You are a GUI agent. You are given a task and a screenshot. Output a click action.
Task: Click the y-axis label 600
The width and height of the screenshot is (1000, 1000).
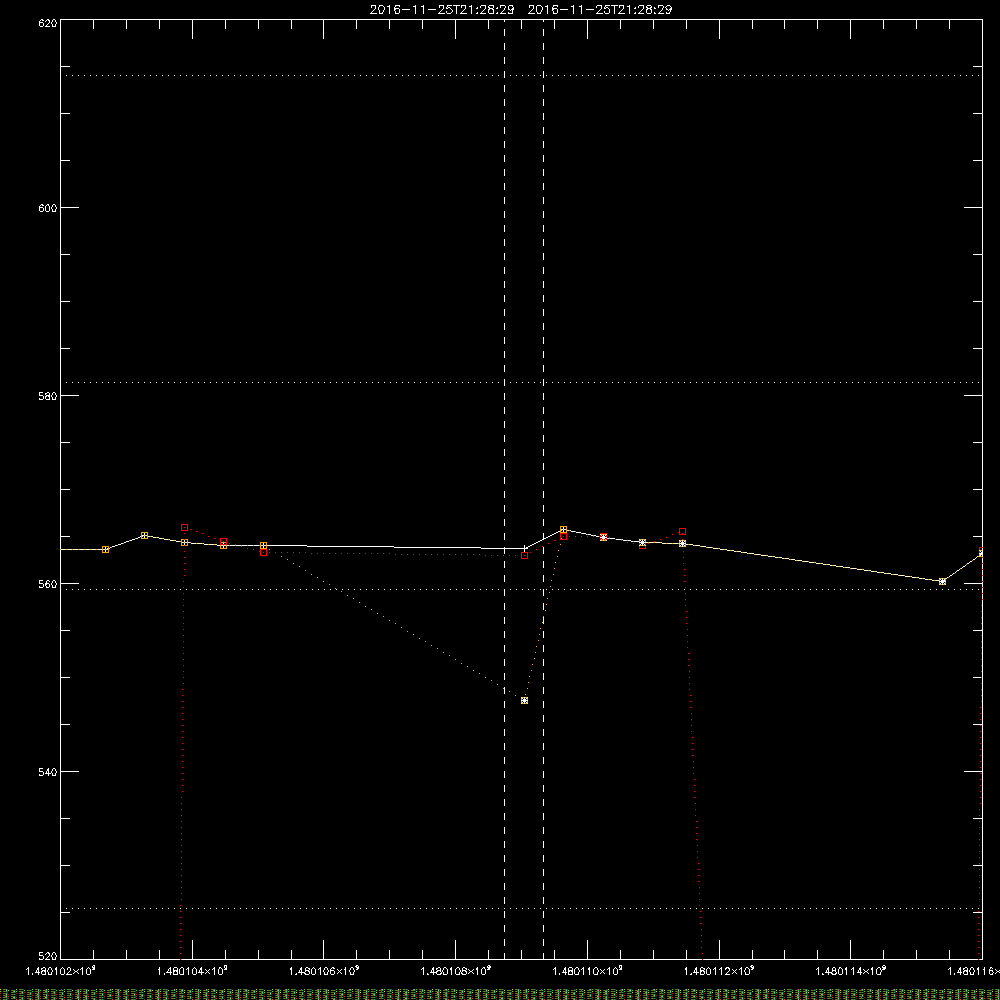pos(48,208)
